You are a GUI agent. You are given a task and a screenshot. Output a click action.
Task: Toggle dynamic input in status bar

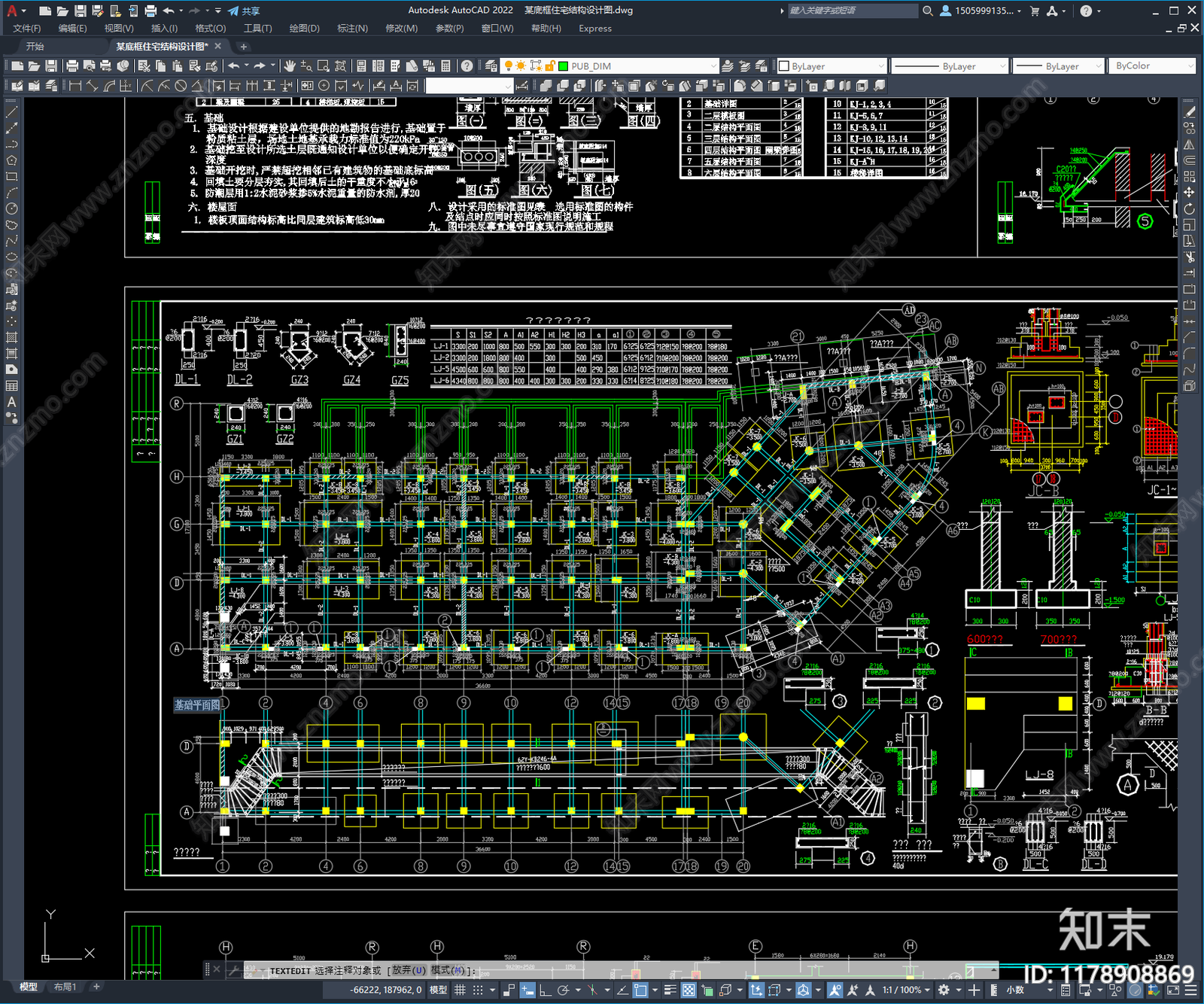pyautogui.click(x=528, y=990)
